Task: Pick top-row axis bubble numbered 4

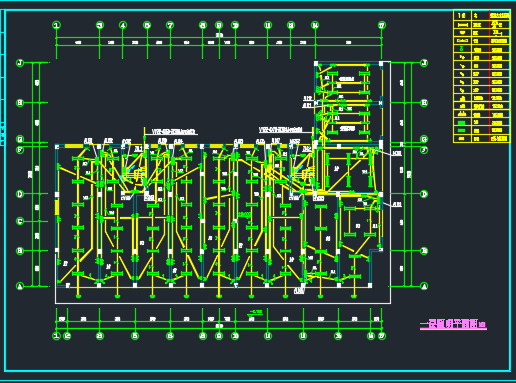Action: click(x=123, y=25)
